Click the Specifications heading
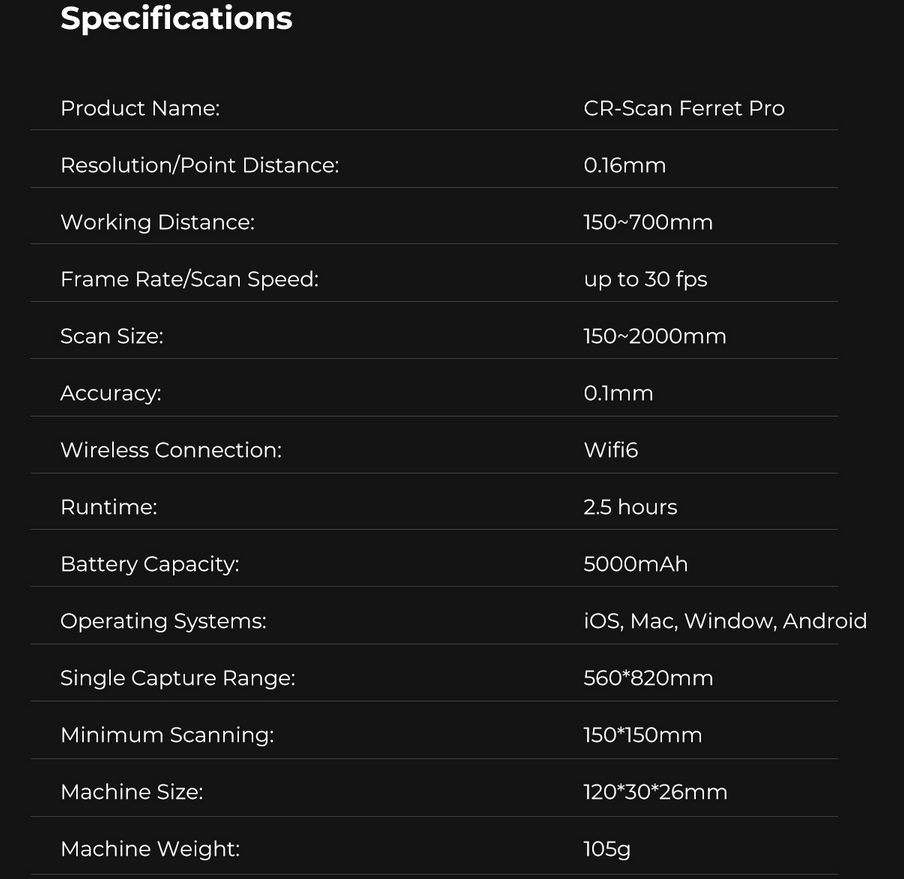The width and height of the screenshot is (904, 879). pyautogui.click(x=176, y=18)
